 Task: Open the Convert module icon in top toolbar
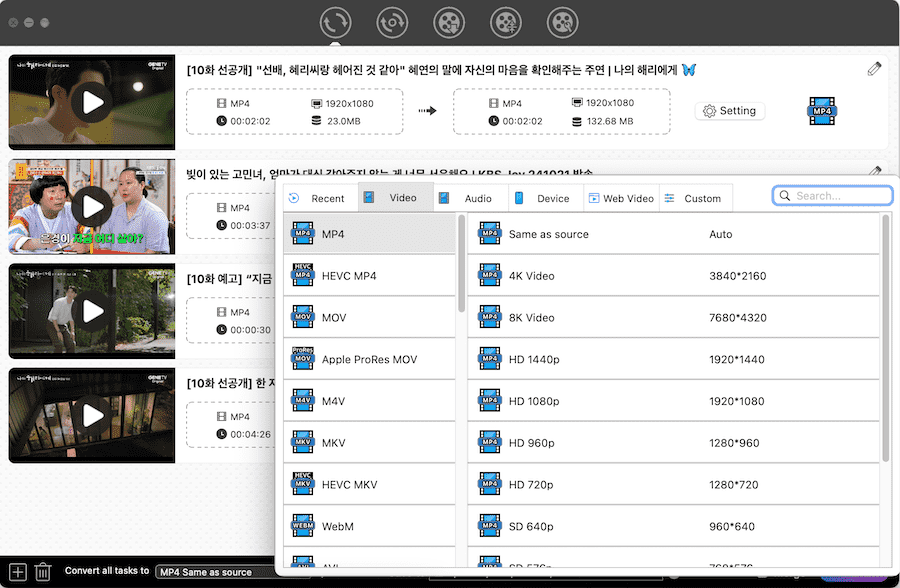click(x=335, y=23)
